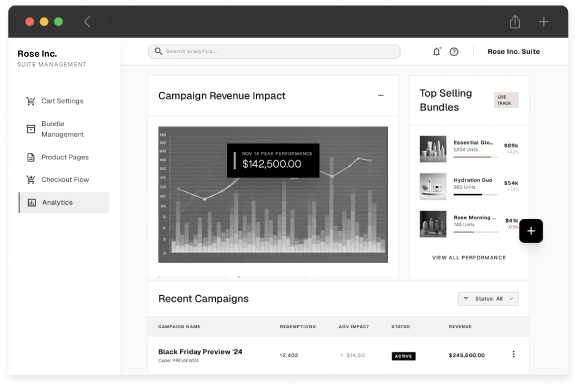This screenshot has height=388, width=579.
Task: Click the browser share icon
Action: [515, 22]
